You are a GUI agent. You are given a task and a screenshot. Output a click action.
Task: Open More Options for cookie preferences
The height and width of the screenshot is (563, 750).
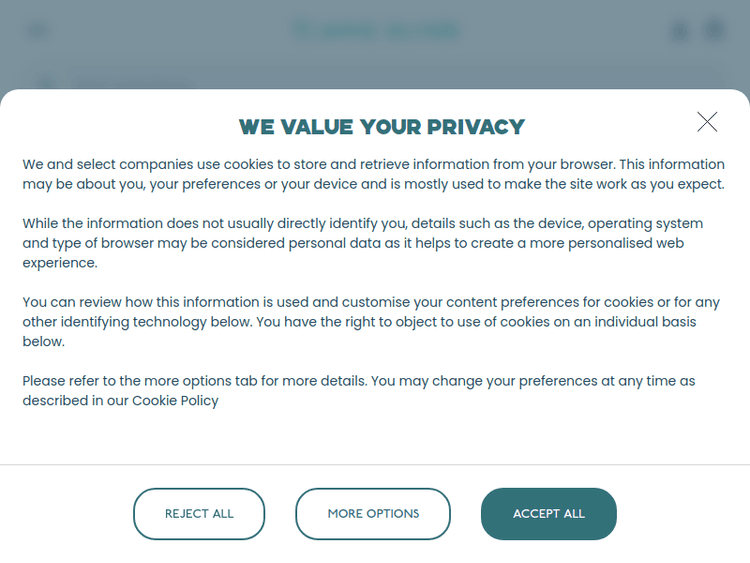pyautogui.click(x=373, y=514)
